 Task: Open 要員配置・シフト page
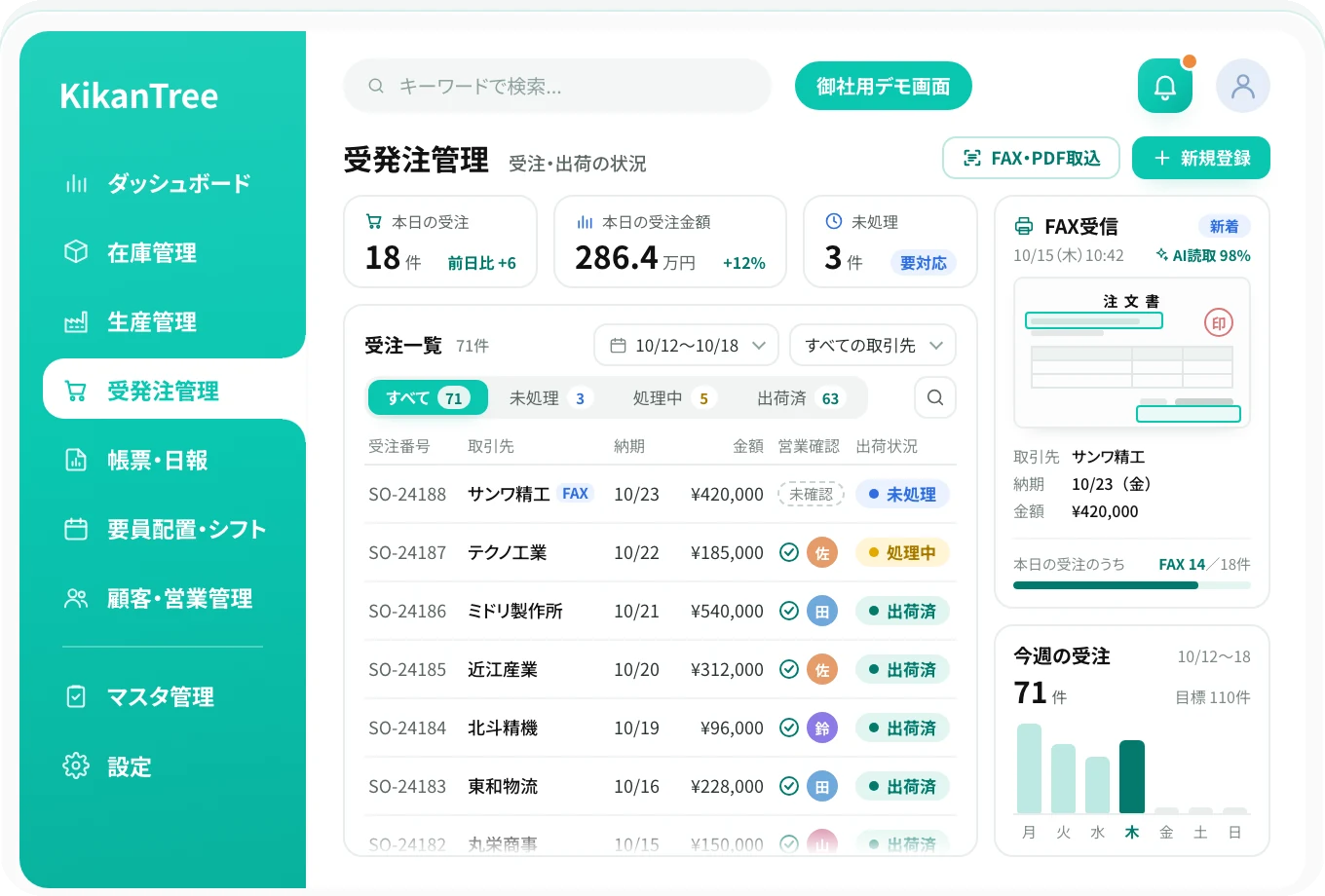tap(163, 529)
